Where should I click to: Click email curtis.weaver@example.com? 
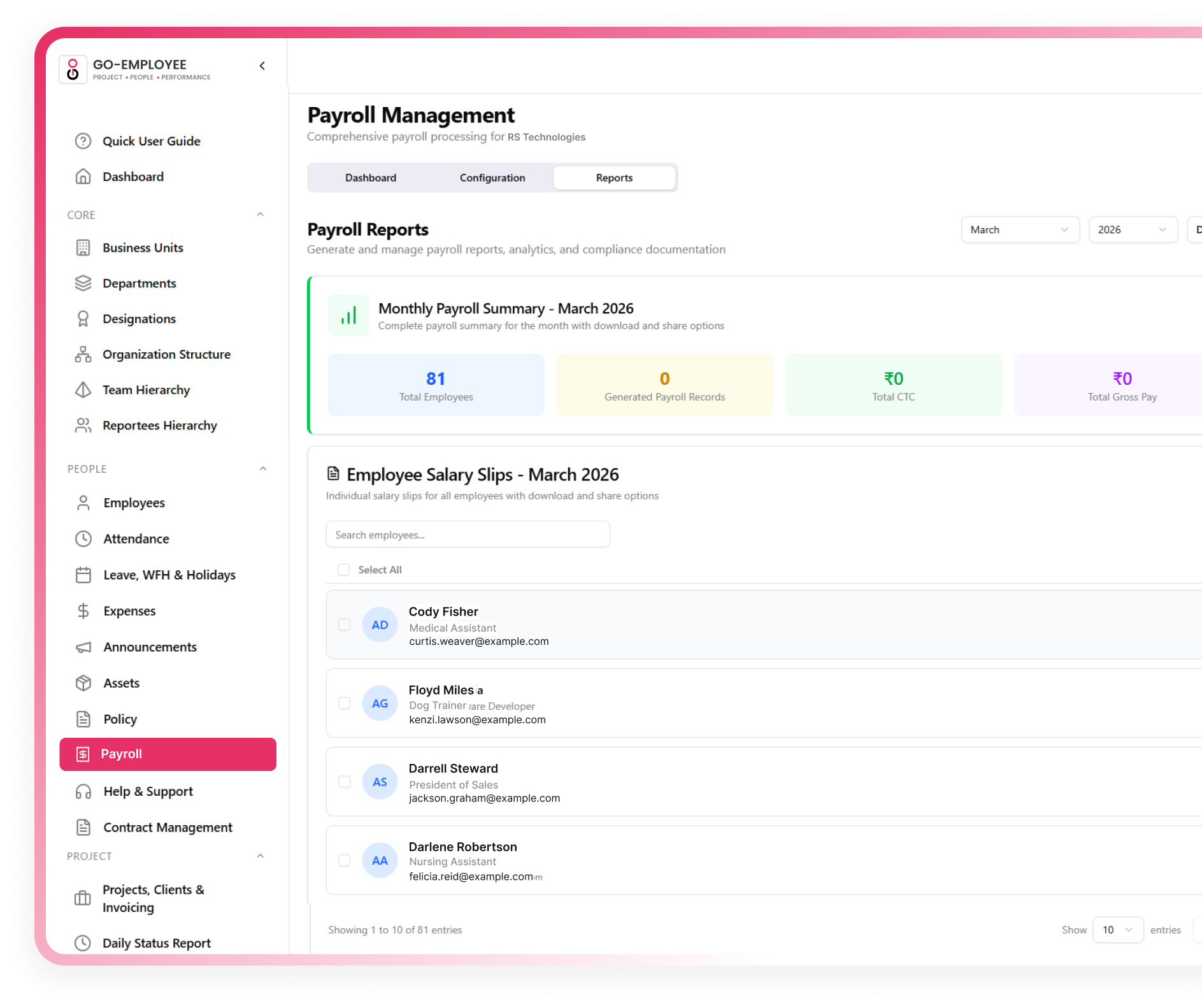479,641
